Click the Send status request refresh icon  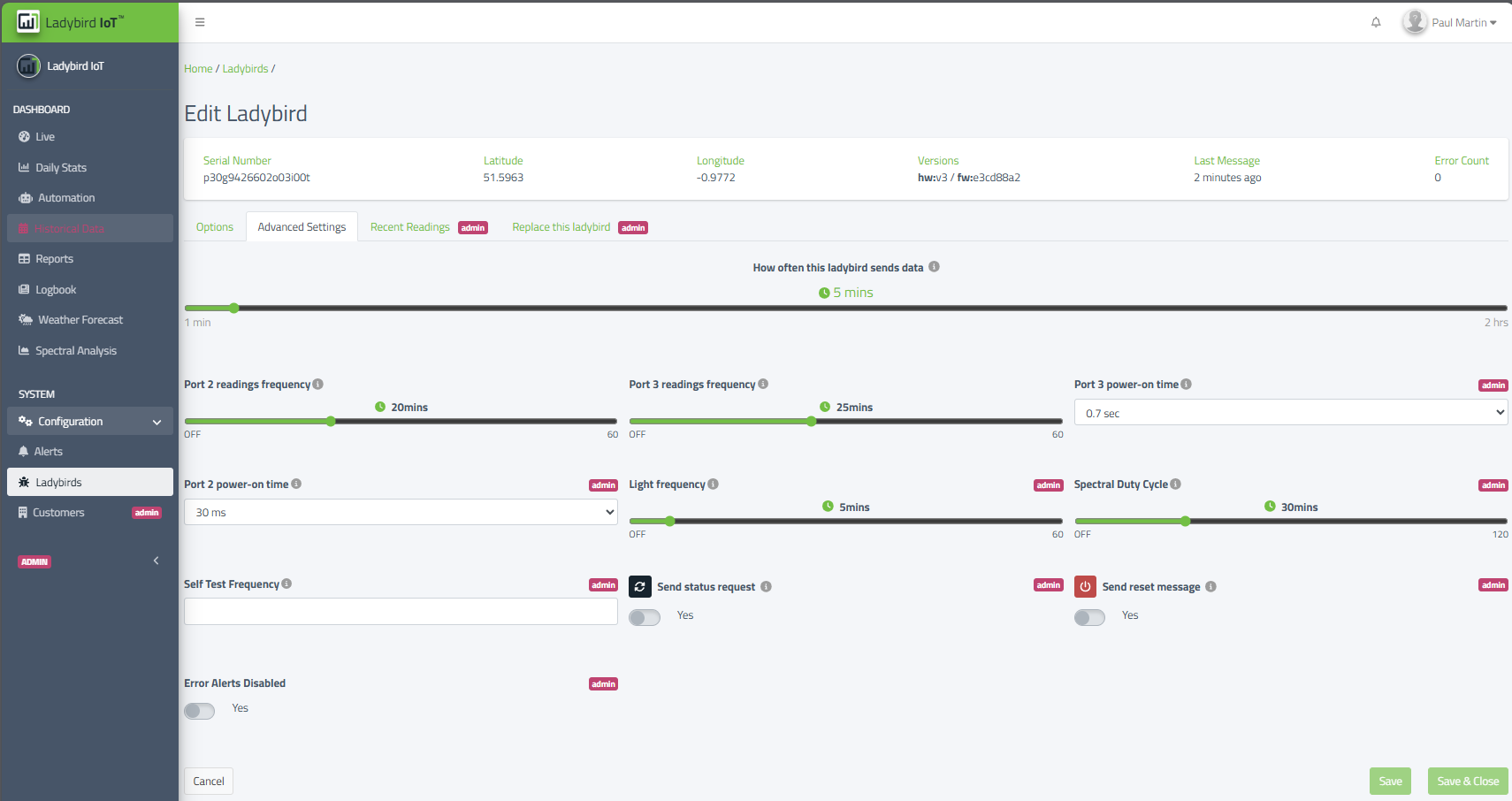(640, 586)
